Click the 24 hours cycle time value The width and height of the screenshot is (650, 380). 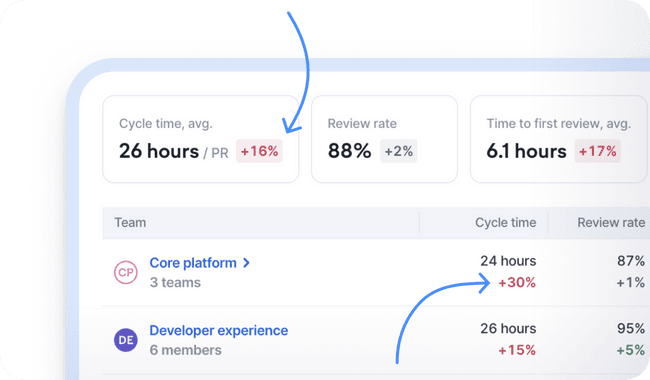click(x=508, y=261)
